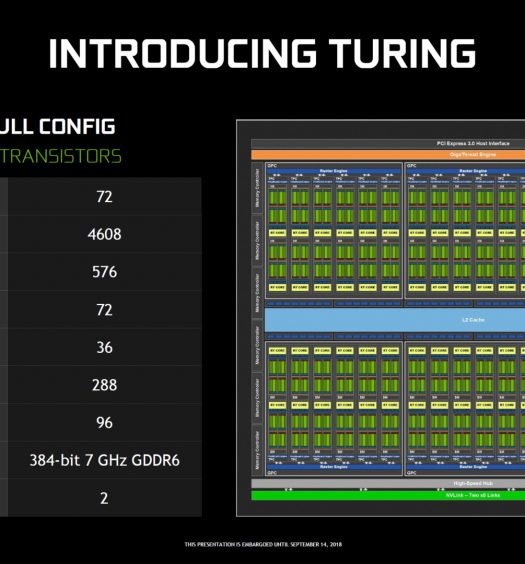Image resolution: width=525 pixels, height=564 pixels.
Task: Click the 384-bit 7 GHz GDDR6 cell
Action: 104,460
